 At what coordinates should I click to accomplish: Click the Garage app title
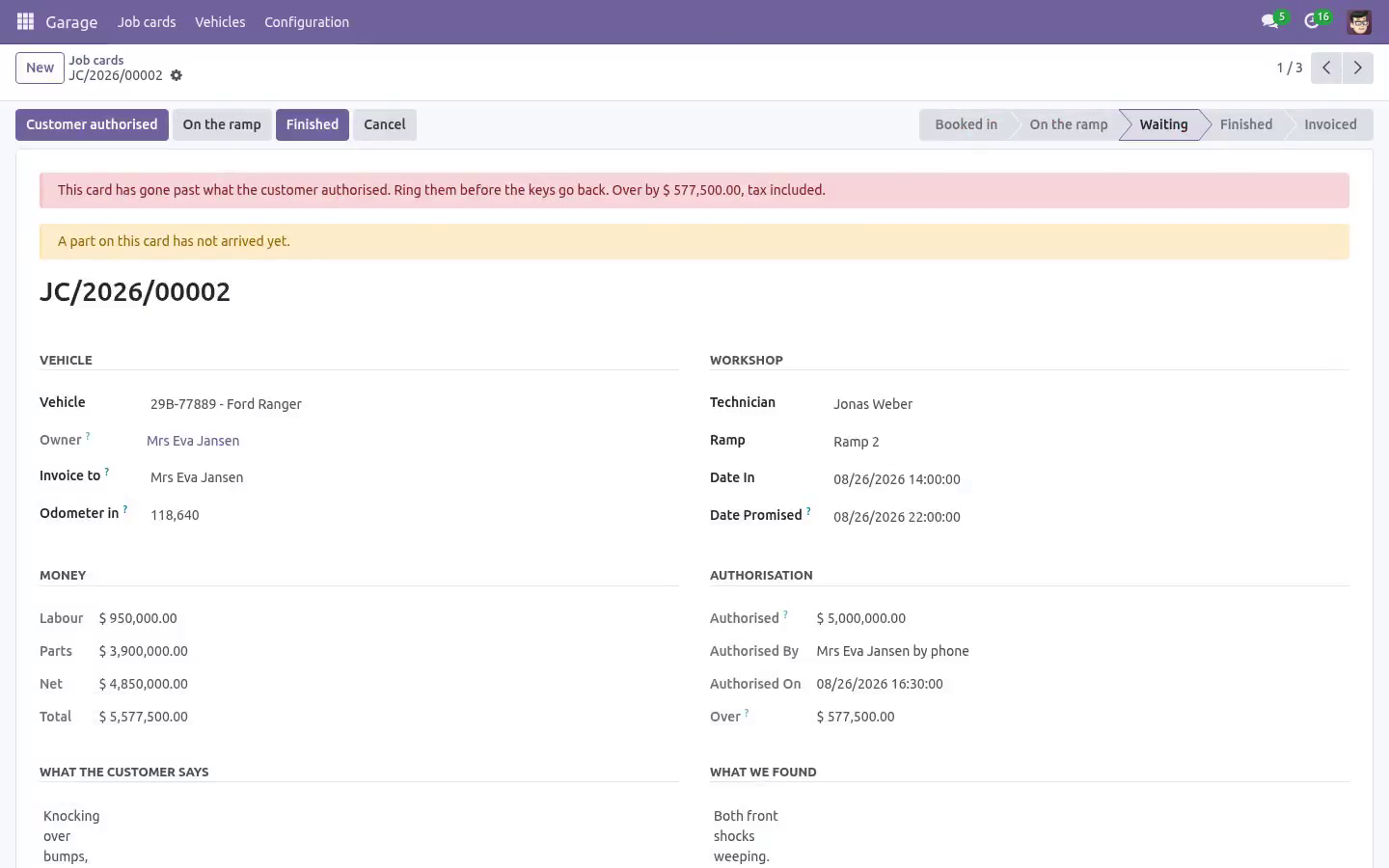[71, 21]
